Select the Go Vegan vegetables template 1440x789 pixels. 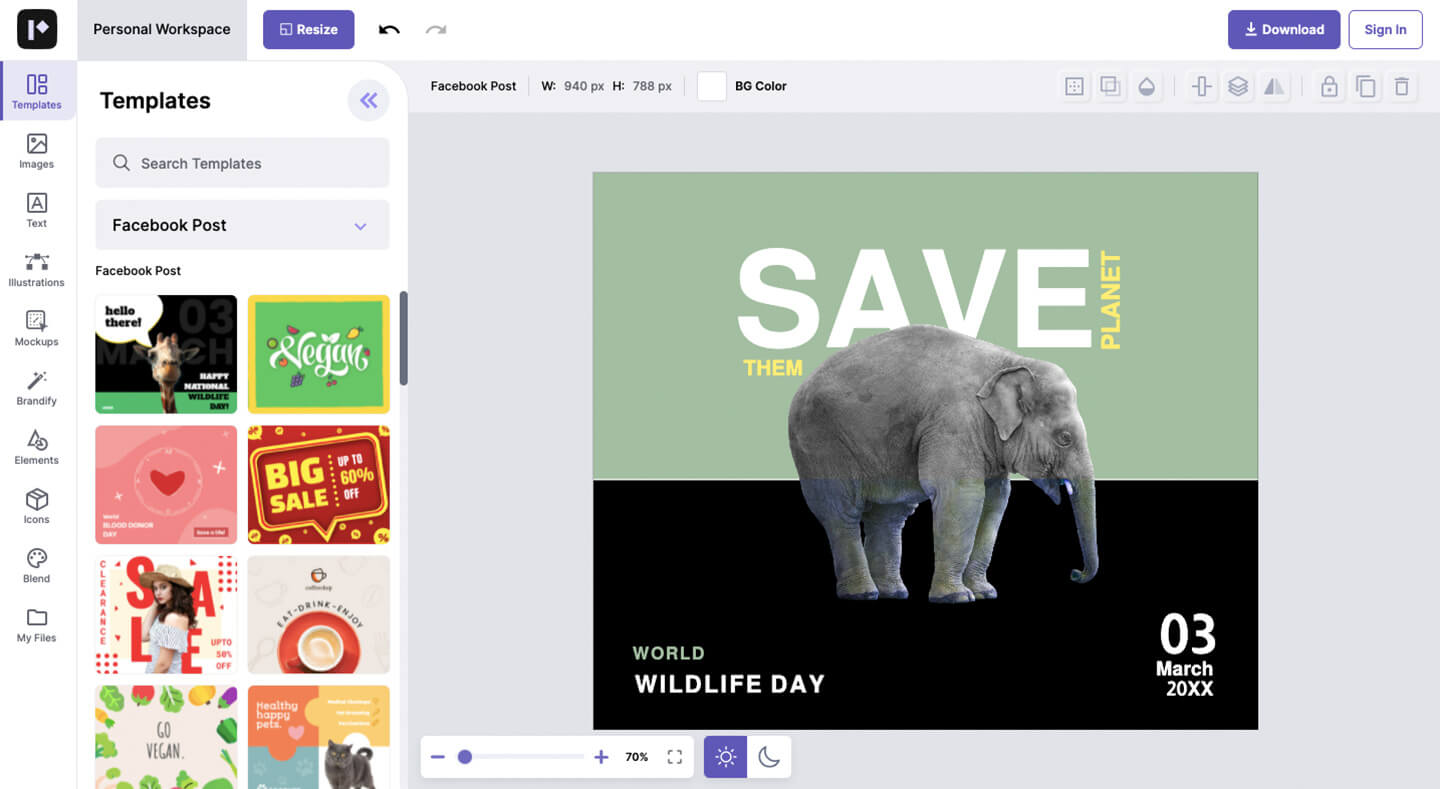tap(166, 737)
